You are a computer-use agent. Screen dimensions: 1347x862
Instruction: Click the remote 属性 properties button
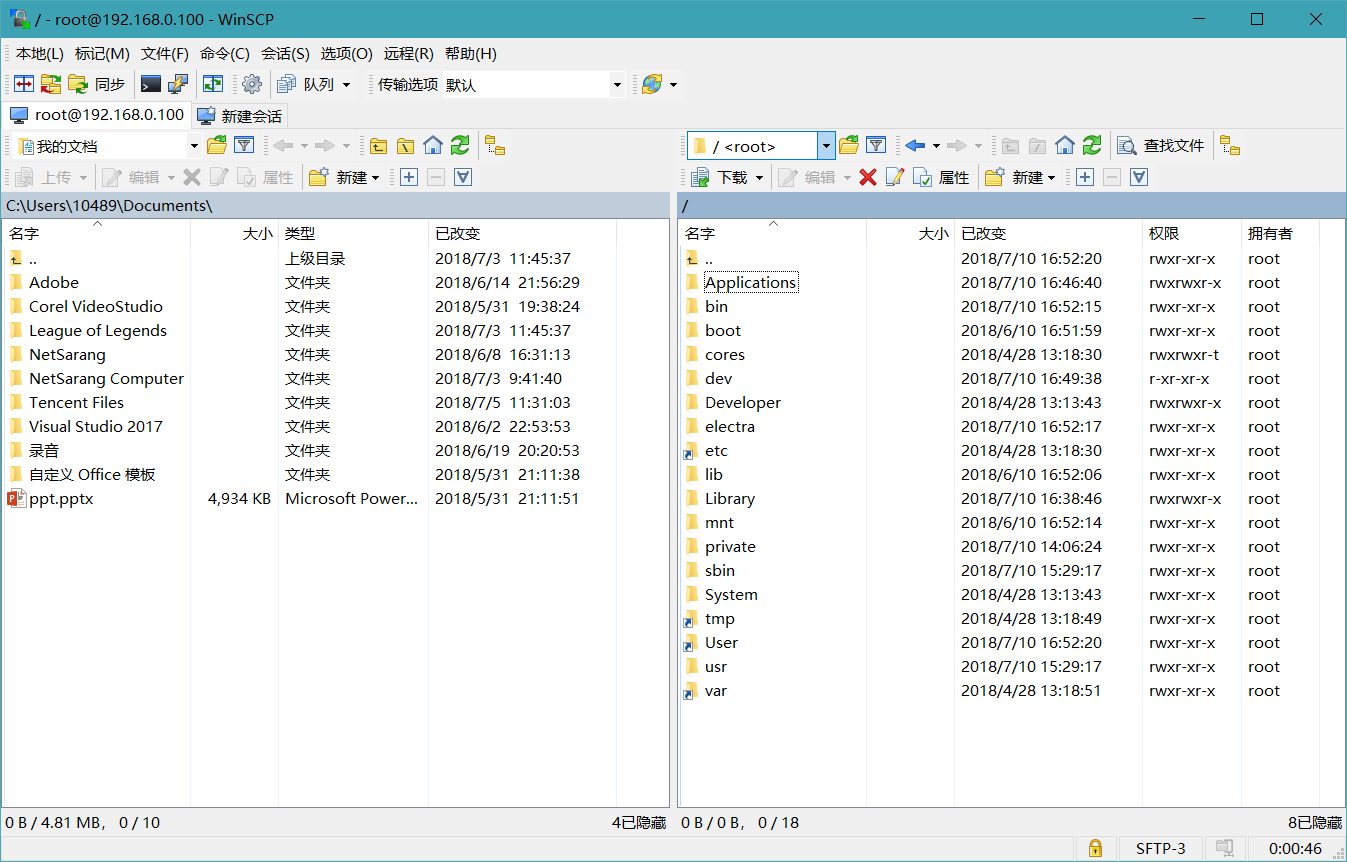click(942, 177)
